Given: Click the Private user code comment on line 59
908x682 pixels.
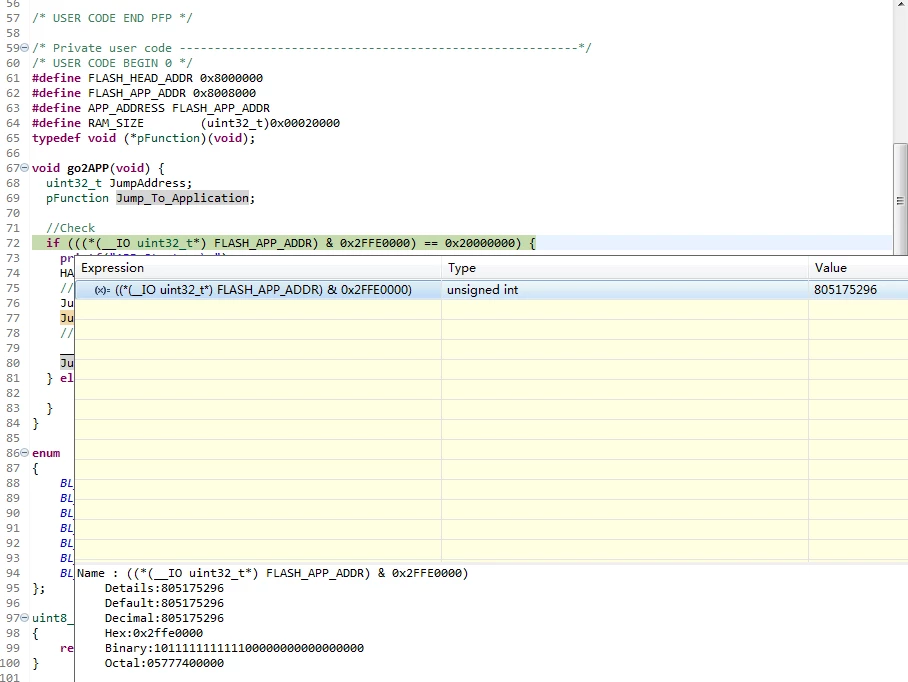Looking at the screenshot, I should pyautogui.click(x=312, y=47).
